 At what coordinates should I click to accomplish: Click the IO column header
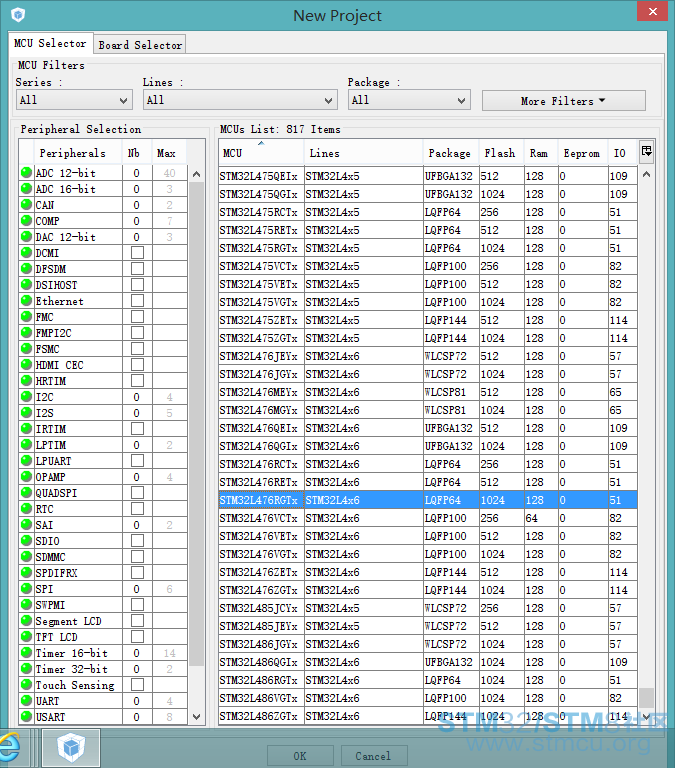(x=620, y=153)
